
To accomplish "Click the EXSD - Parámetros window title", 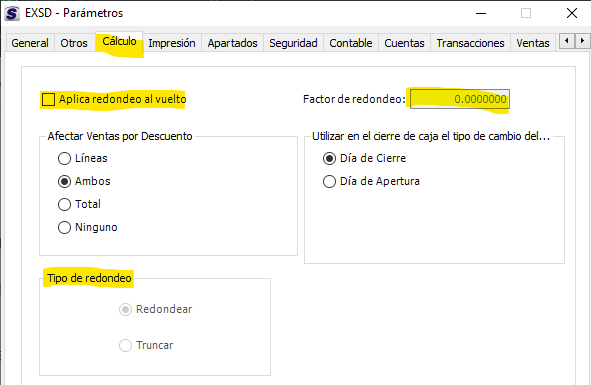I will click(74, 13).
